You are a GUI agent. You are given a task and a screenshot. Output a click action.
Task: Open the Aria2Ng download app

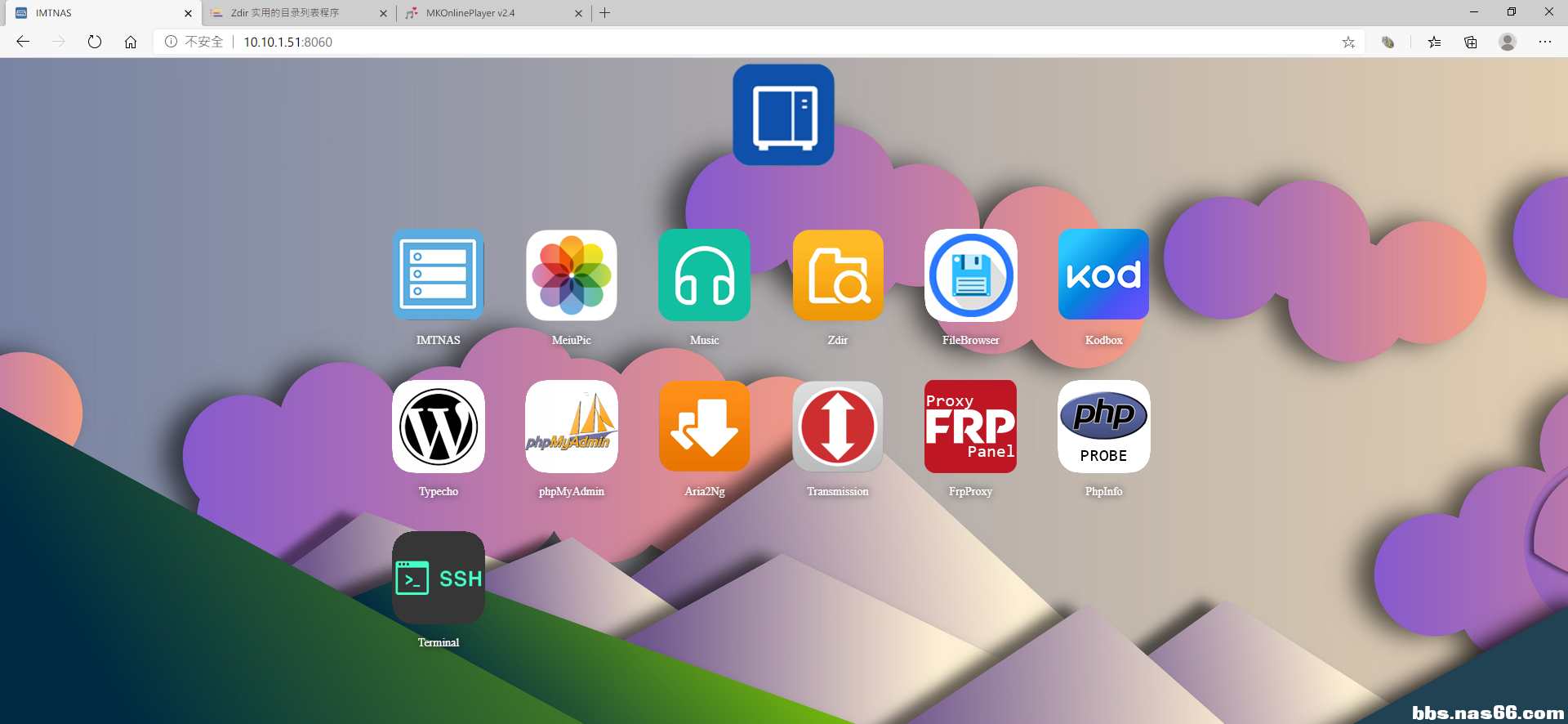[x=704, y=427]
